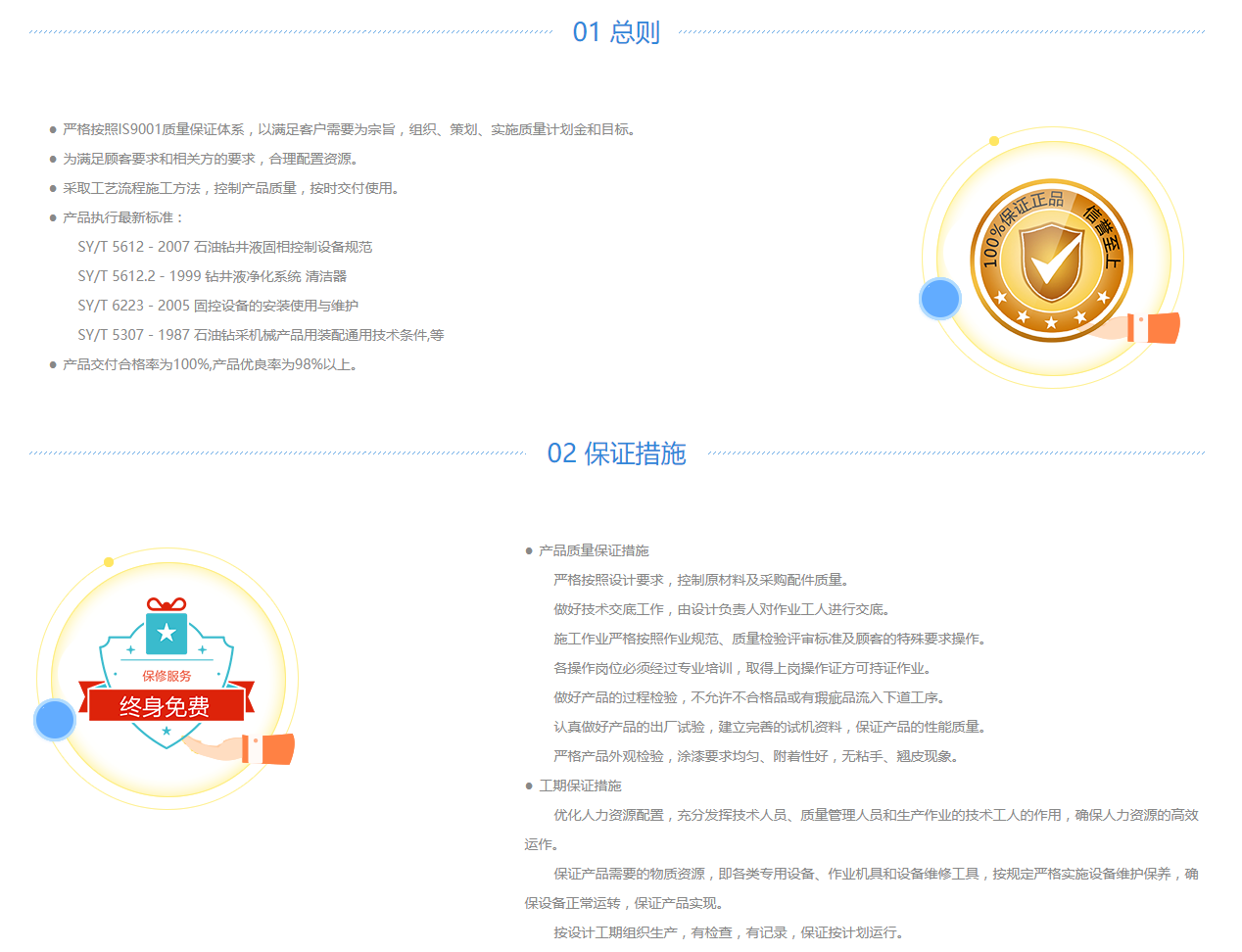Click the SY/T 5612 - 2007 standard line
This screenshot has height=952, width=1242.
[224, 247]
